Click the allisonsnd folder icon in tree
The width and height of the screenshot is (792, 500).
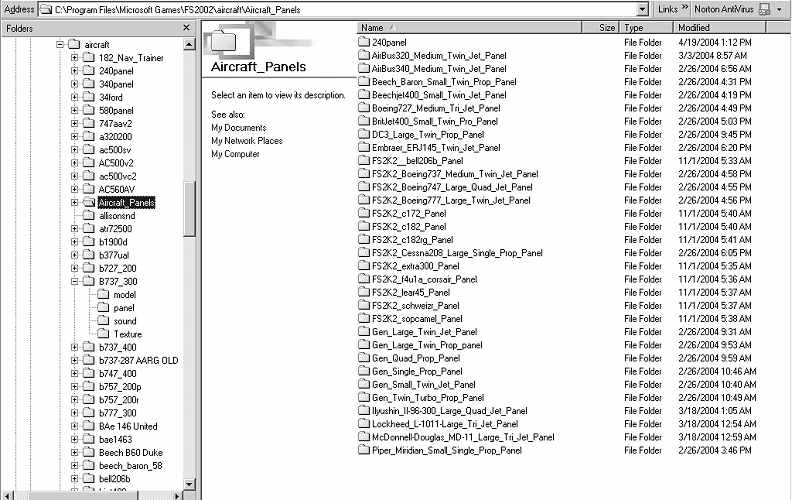pyautogui.click(x=88, y=215)
